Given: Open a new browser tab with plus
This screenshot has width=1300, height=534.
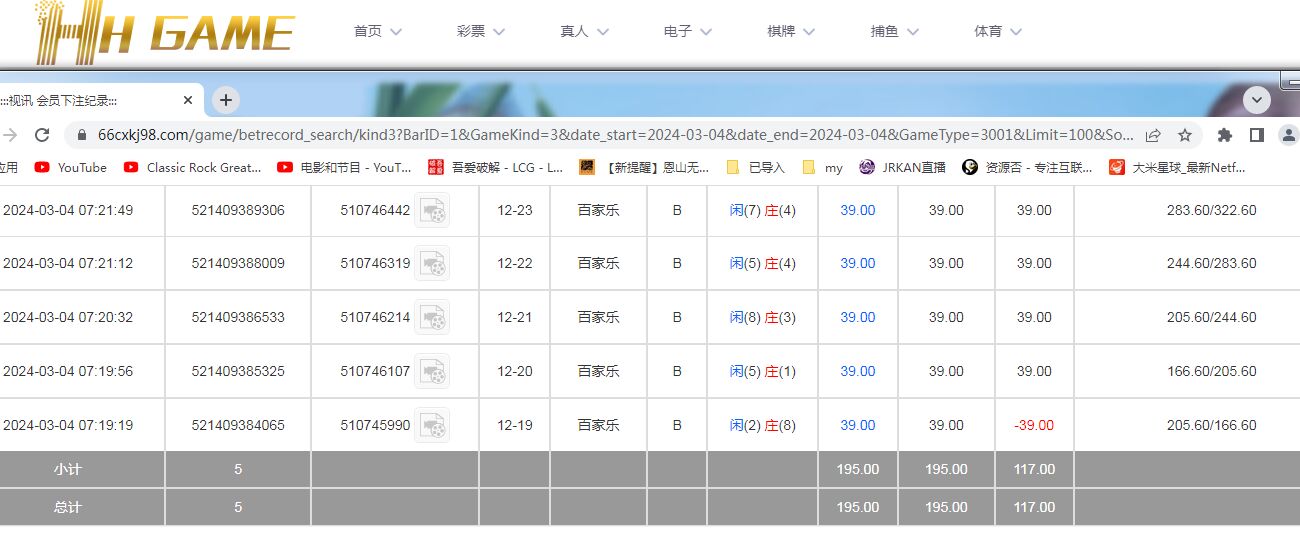Looking at the screenshot, I should (226, 100).
